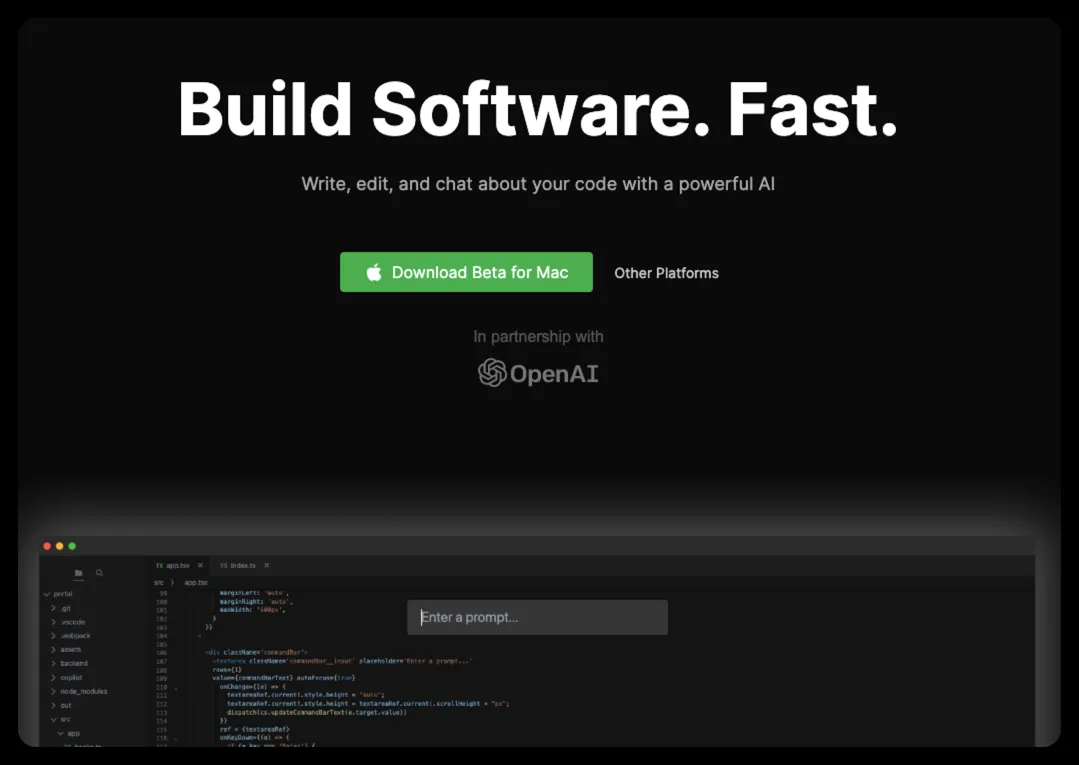This screenshot has width=1079, height=765.
Task: Expand the out folder
Action: (61, 705)
